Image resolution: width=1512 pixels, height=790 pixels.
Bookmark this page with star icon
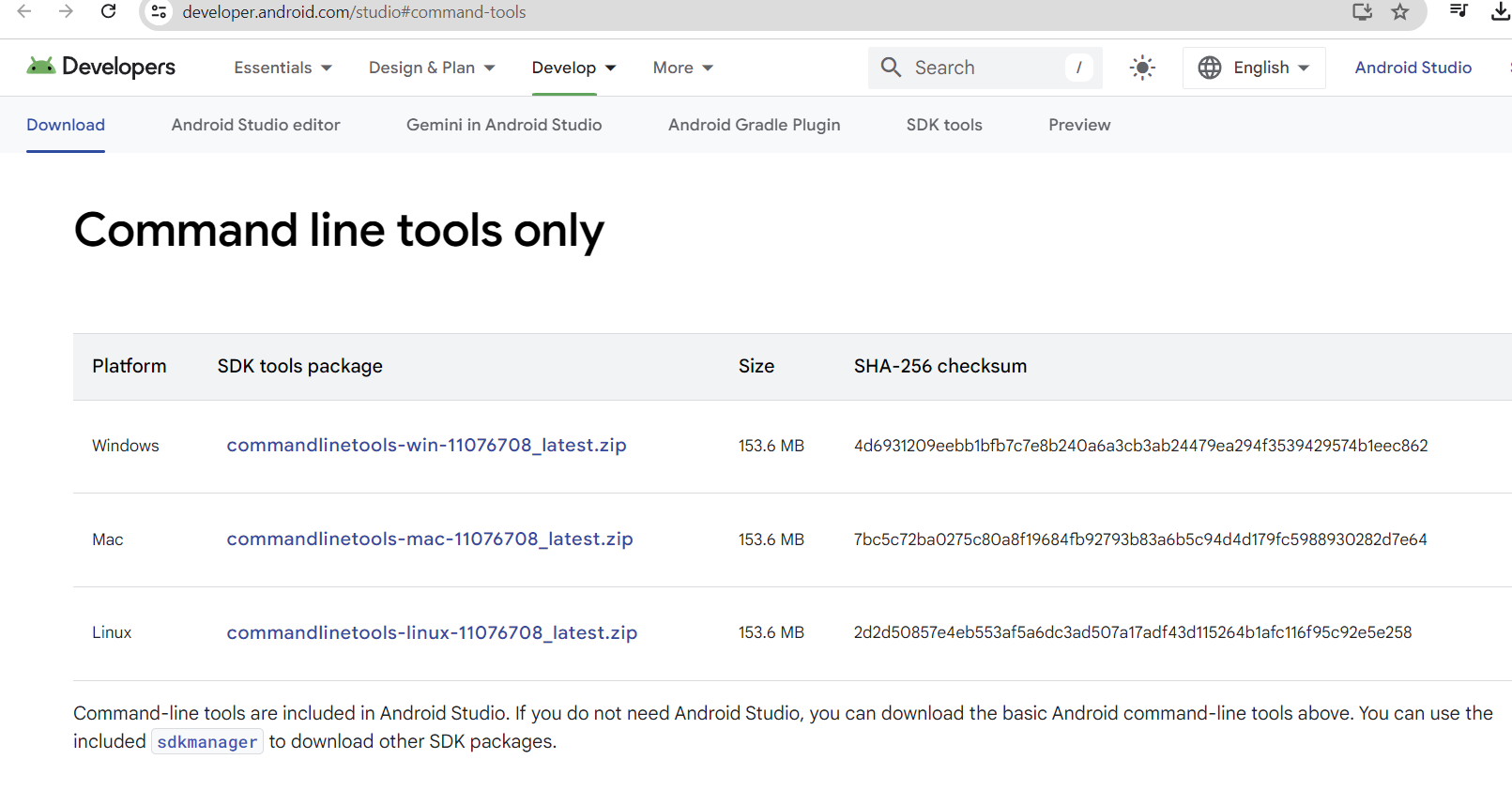1400,11
